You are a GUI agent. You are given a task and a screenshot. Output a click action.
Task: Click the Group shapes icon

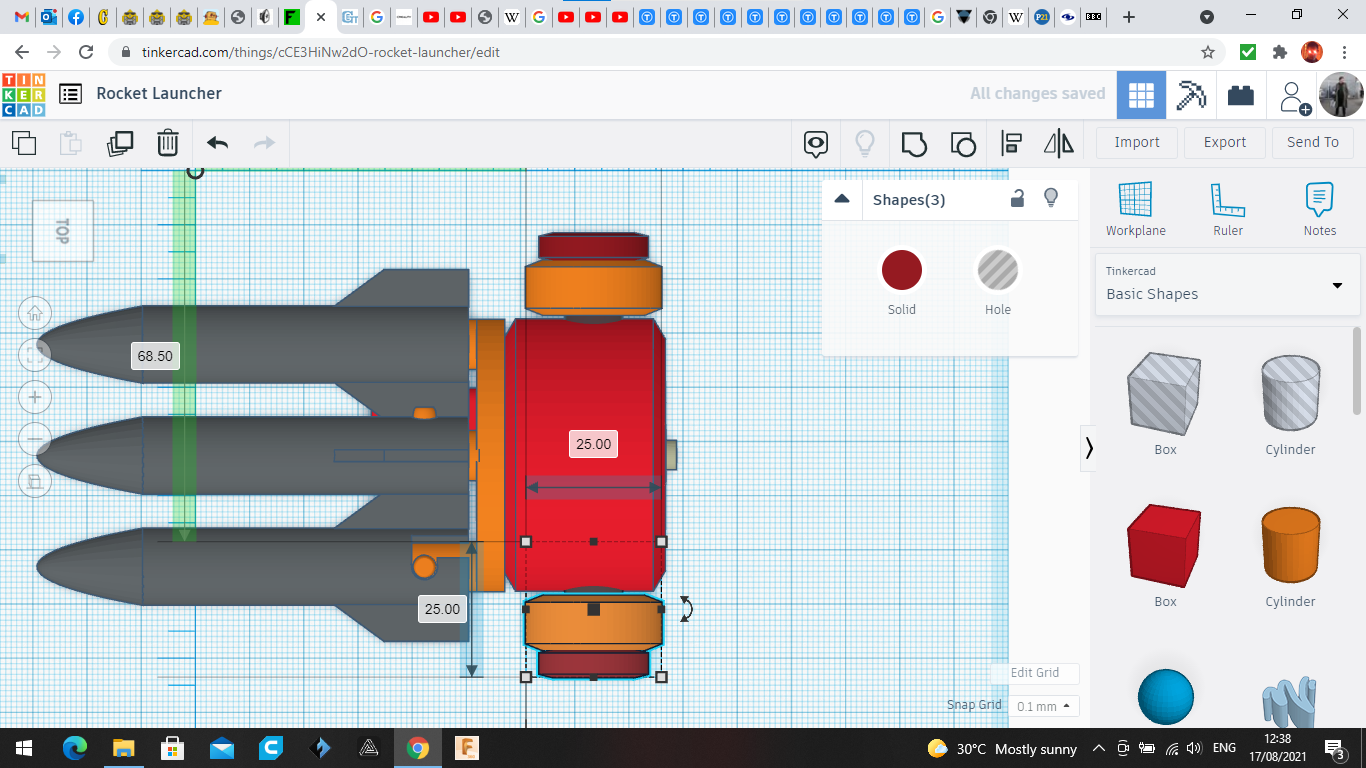[x=914, y=143]
